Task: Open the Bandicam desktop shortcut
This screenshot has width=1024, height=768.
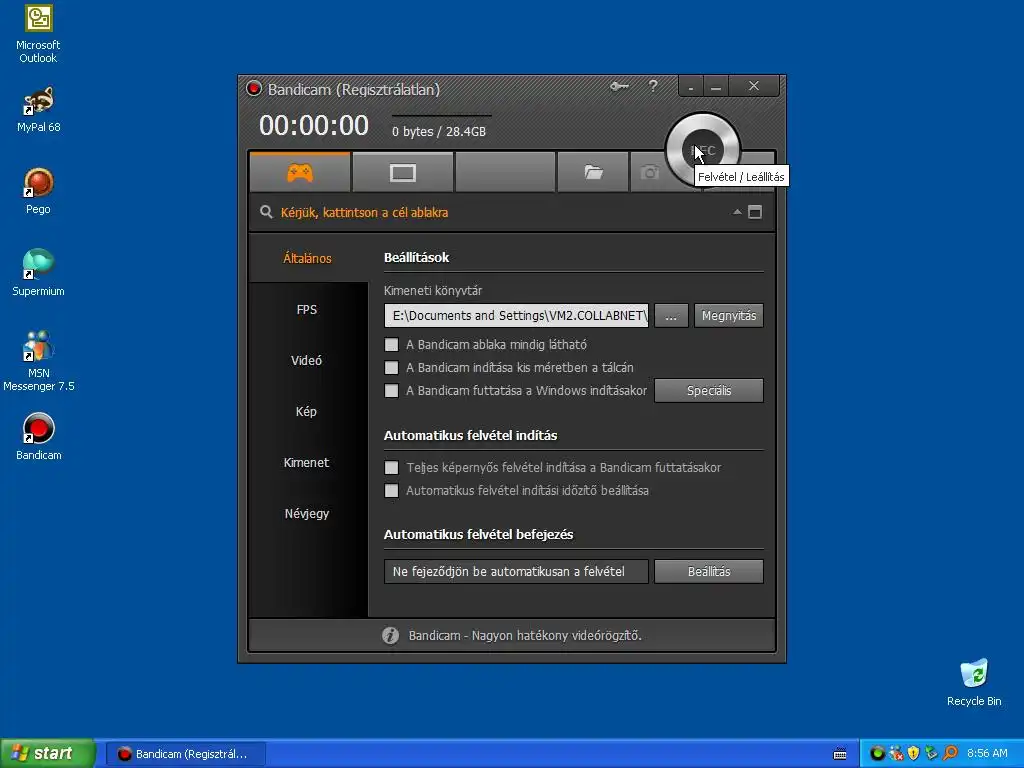Action: tap(39, 436)
